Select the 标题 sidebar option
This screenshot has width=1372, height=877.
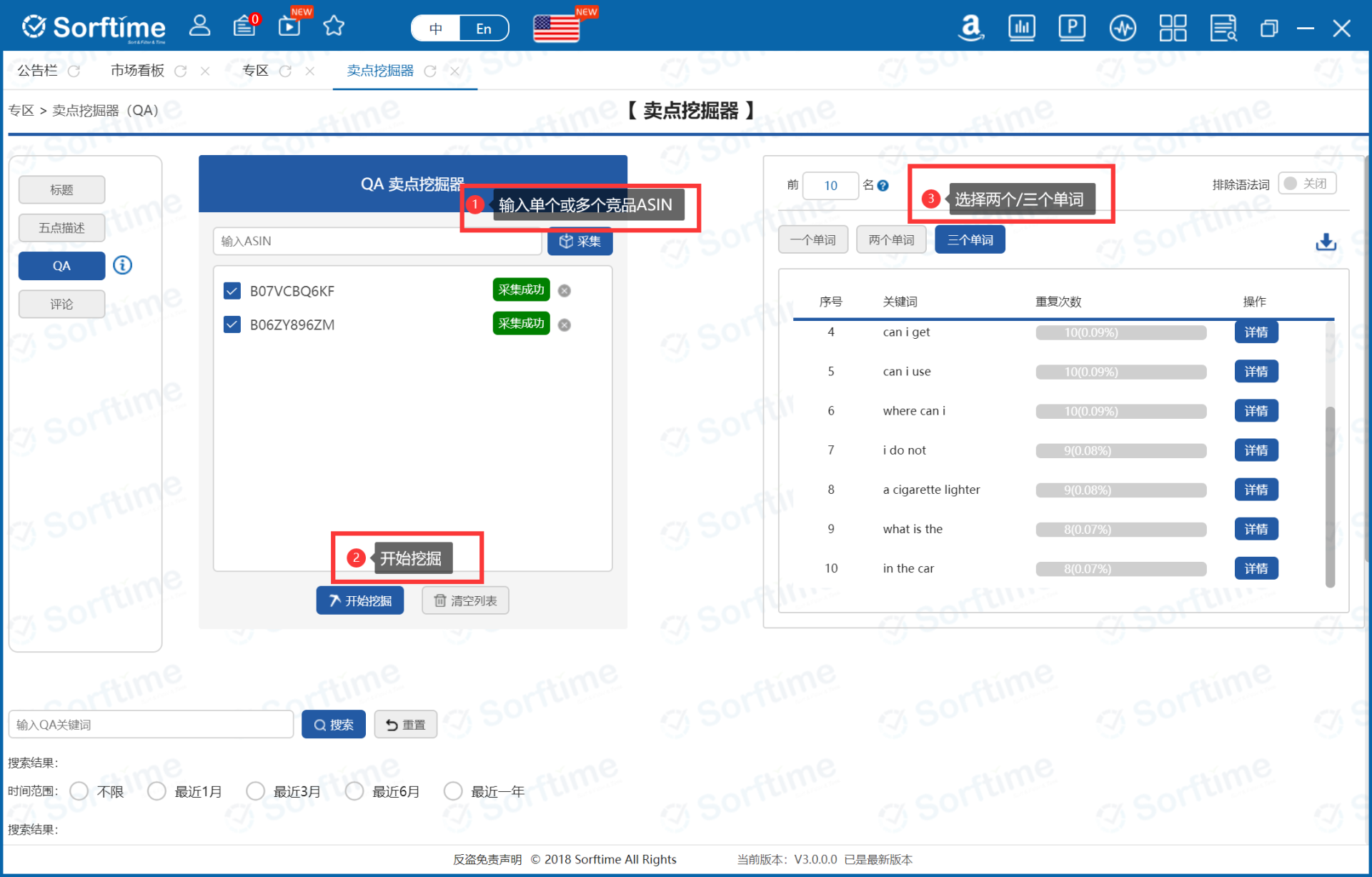point(62,189)
